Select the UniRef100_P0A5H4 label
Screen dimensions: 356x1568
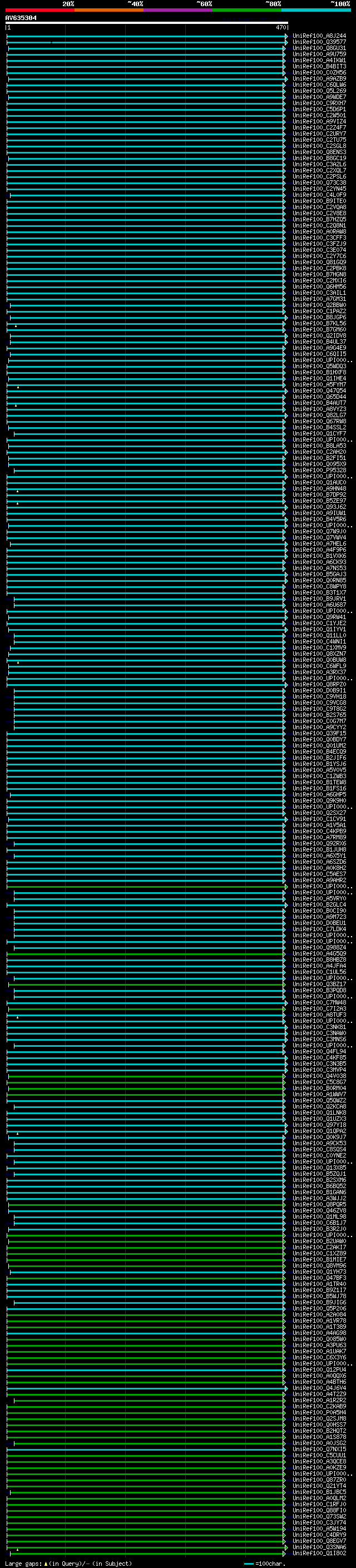319,1413
